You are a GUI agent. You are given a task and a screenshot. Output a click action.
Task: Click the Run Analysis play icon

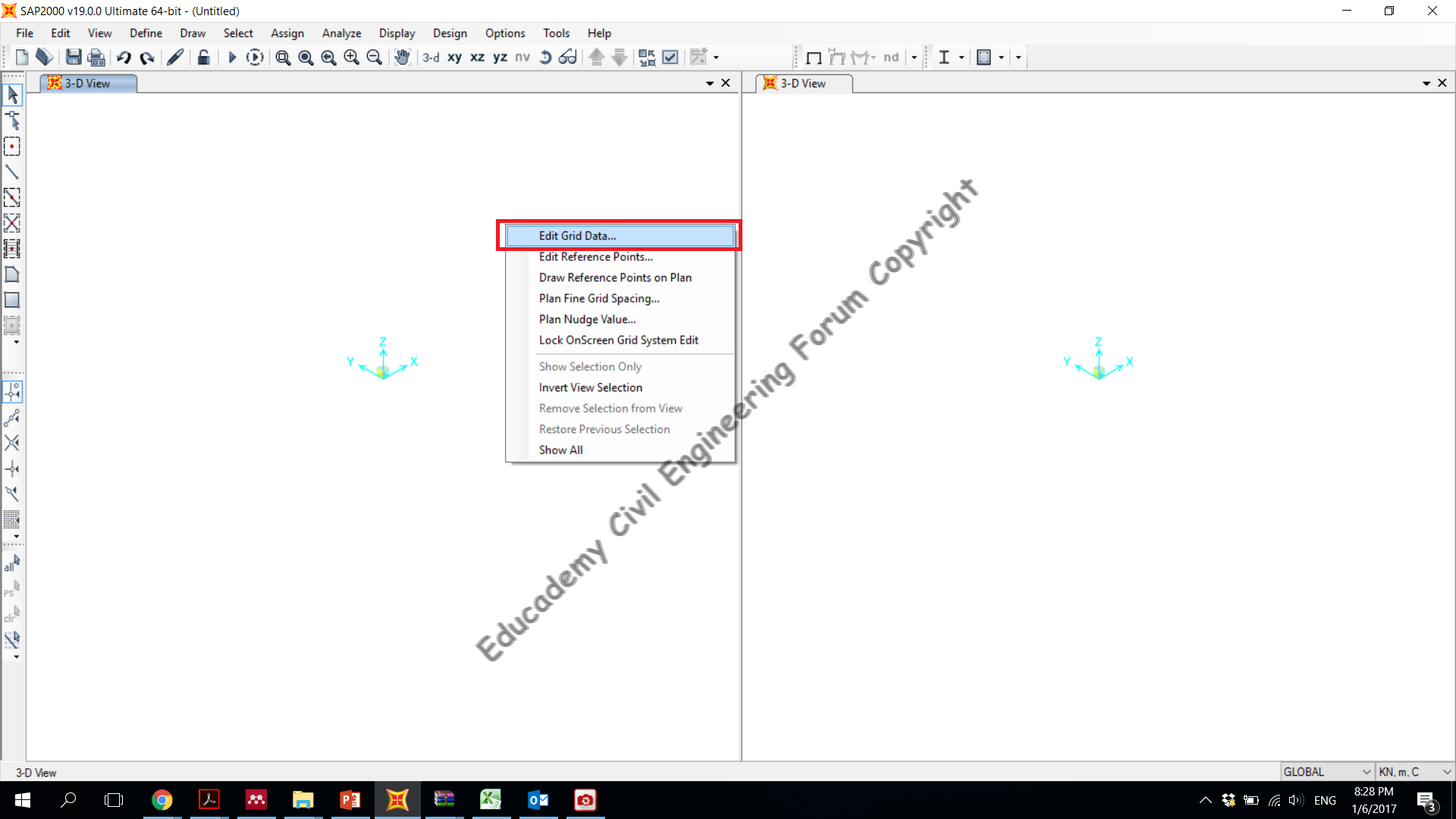click(232, 57)
